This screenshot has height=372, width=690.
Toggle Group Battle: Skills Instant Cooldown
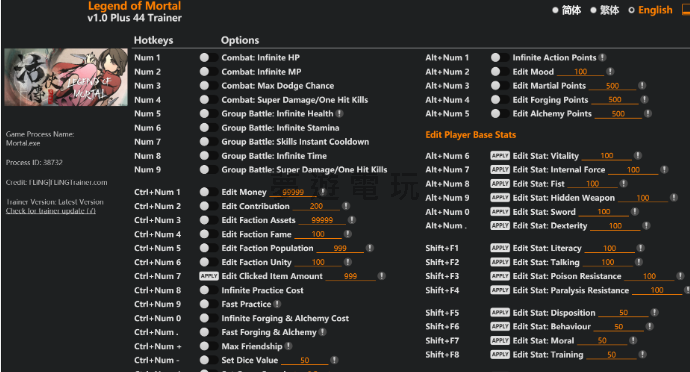(x=208, y=142)
